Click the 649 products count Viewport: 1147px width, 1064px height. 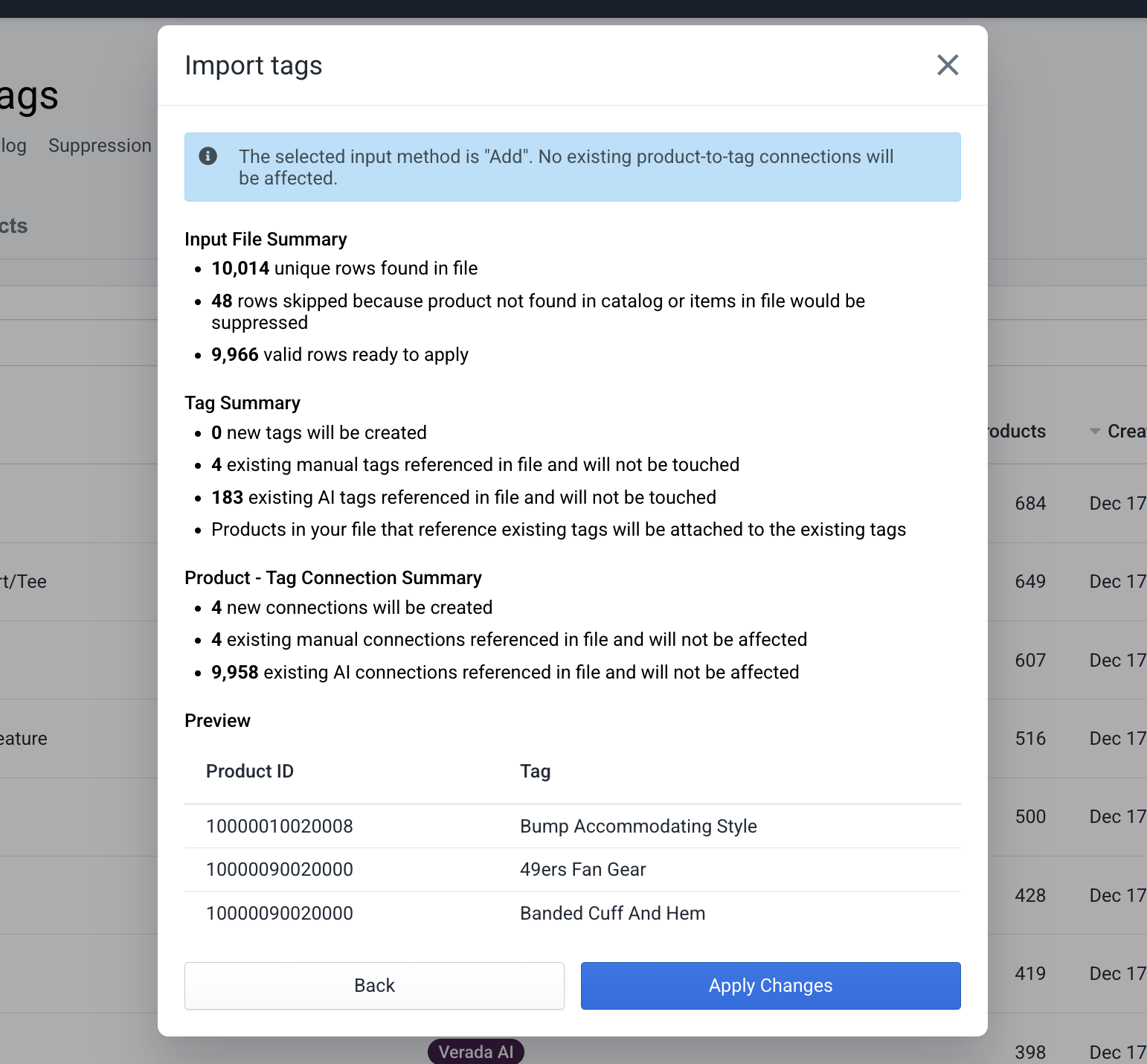1030,582
